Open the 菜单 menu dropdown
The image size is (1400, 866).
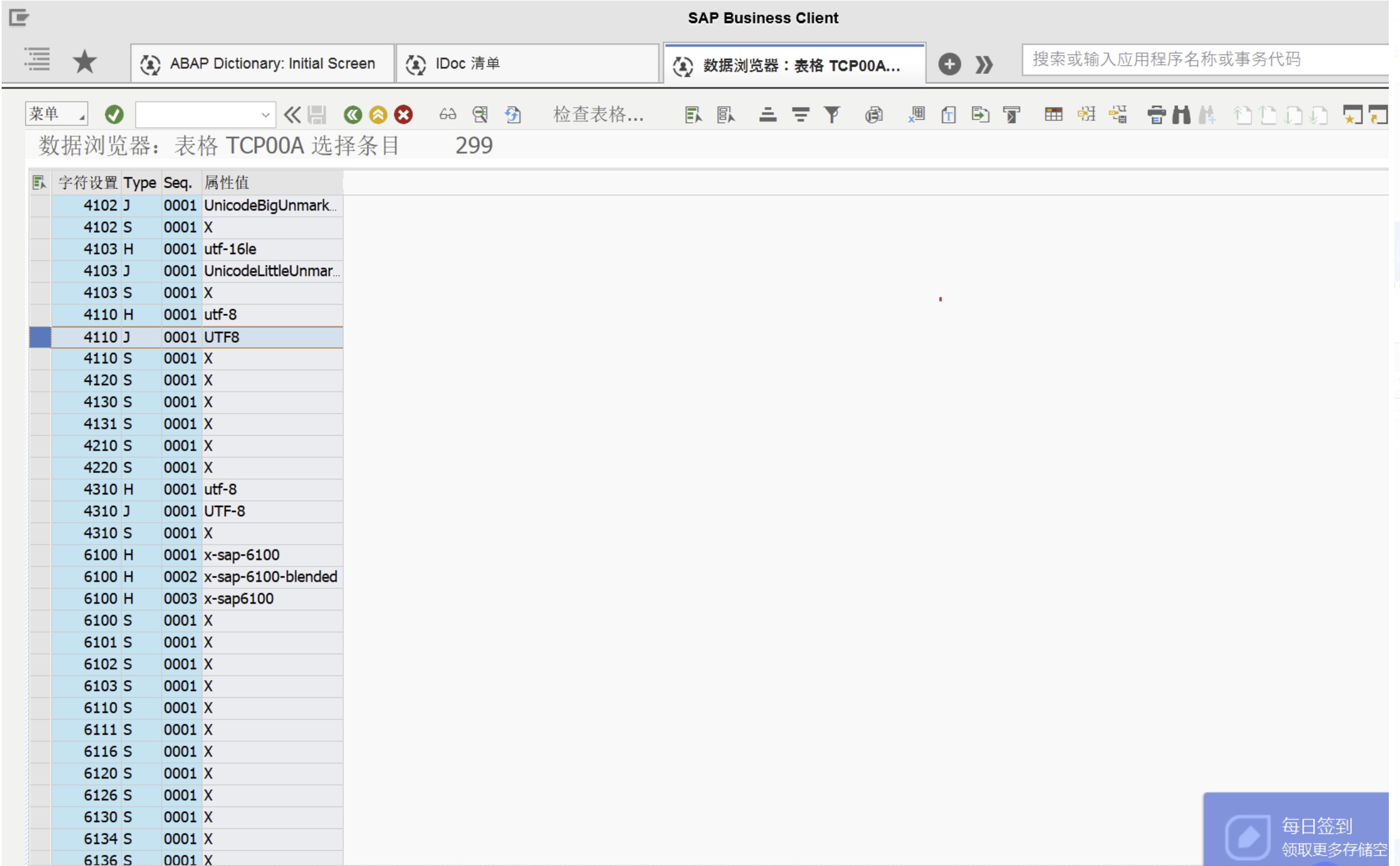tap(56, 113)
